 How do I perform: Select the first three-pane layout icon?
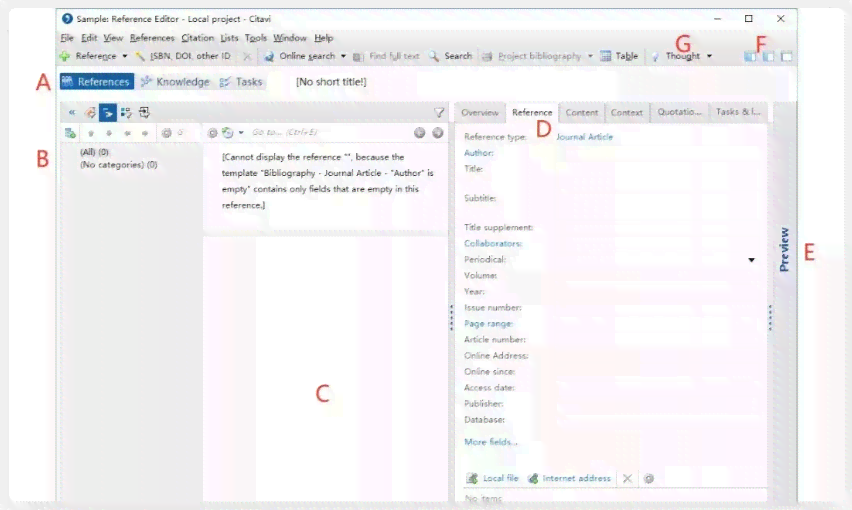pyautogui.click(x=750, y=56)
